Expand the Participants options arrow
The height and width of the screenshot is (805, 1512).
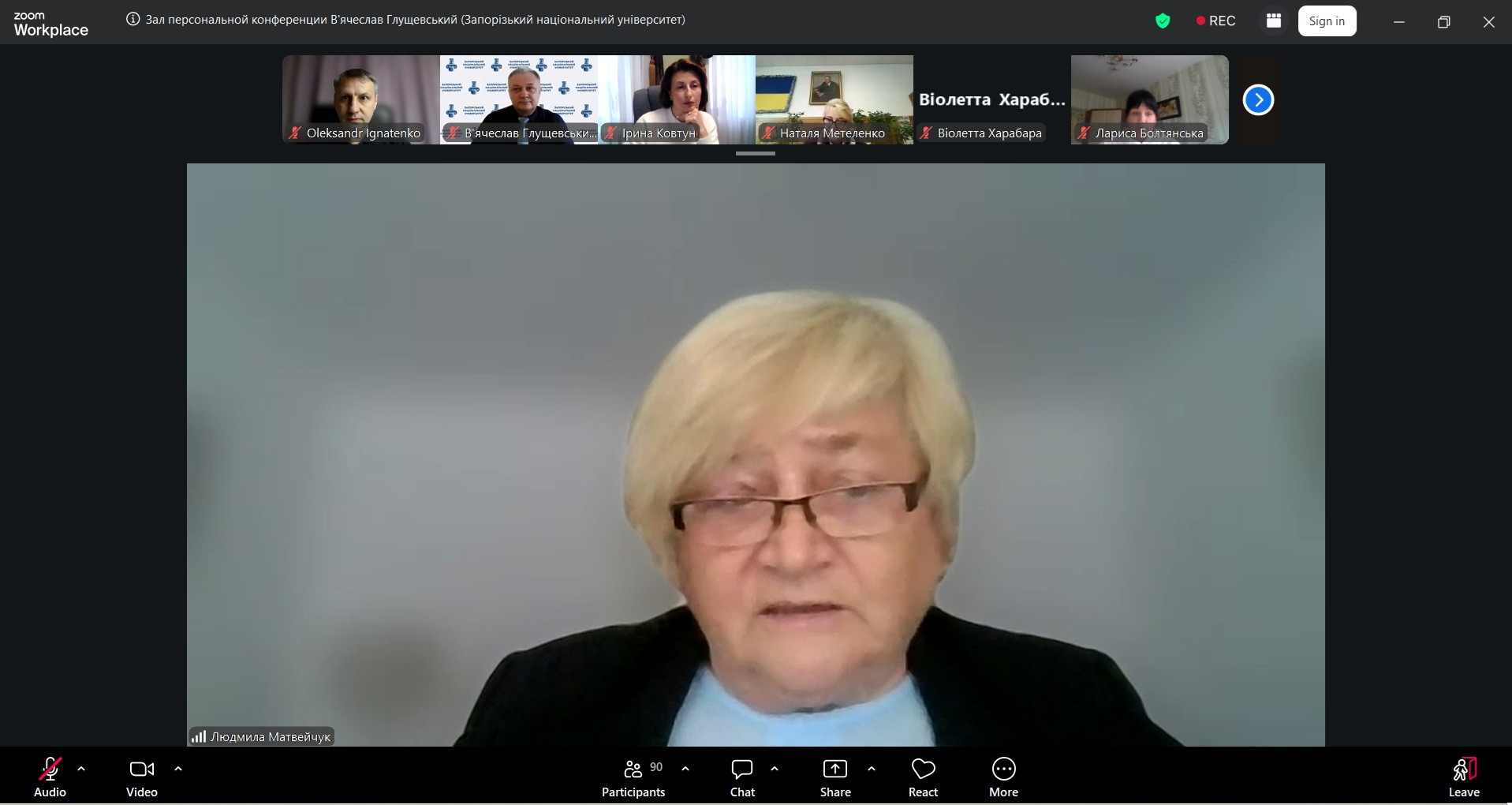pos(685,768)
